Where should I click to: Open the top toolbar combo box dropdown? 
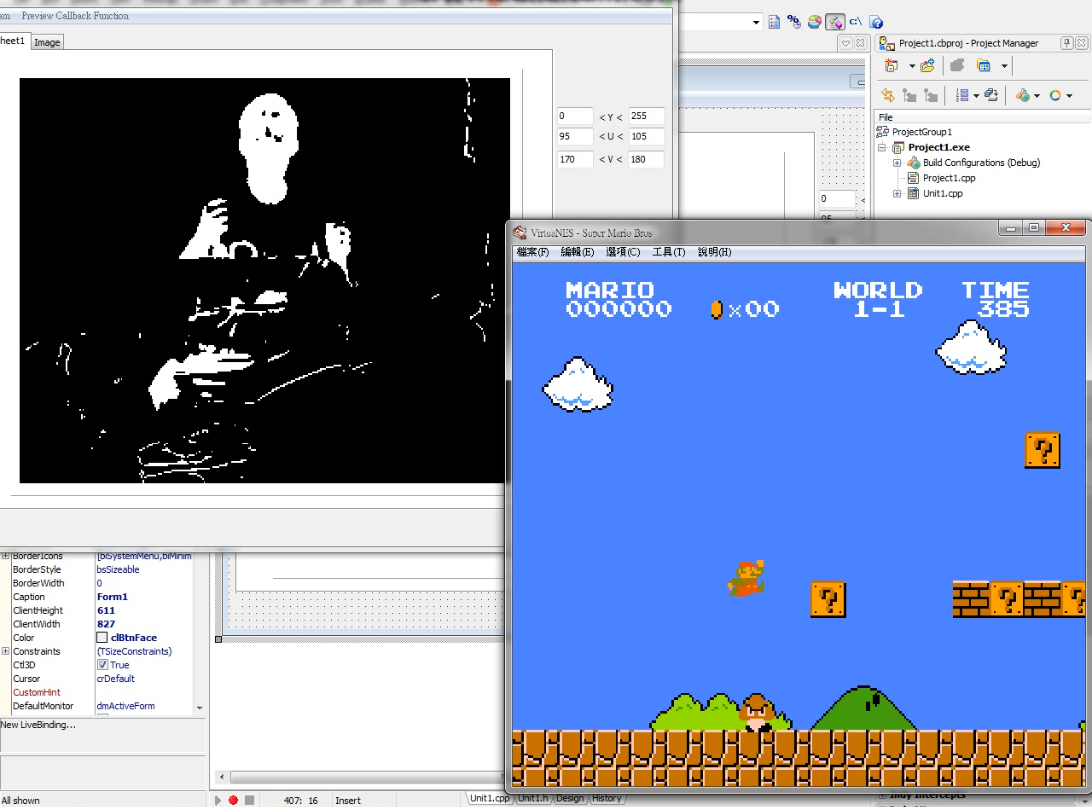[x=756, y=22]
